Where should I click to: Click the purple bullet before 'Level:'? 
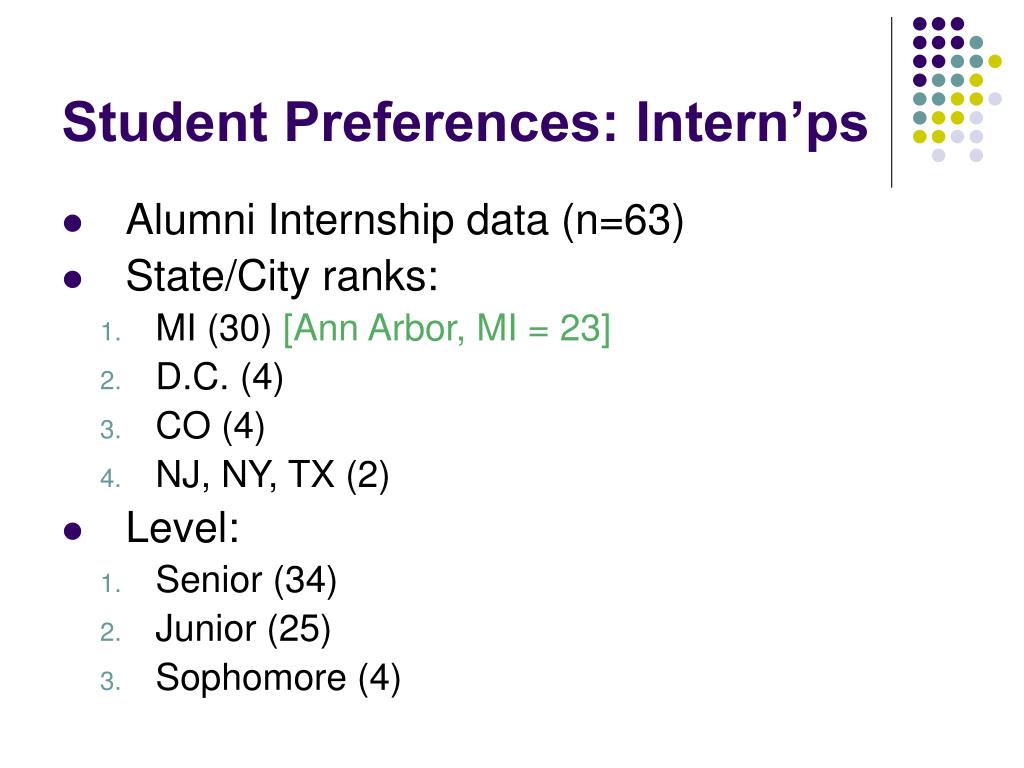[x=73, y=531]
